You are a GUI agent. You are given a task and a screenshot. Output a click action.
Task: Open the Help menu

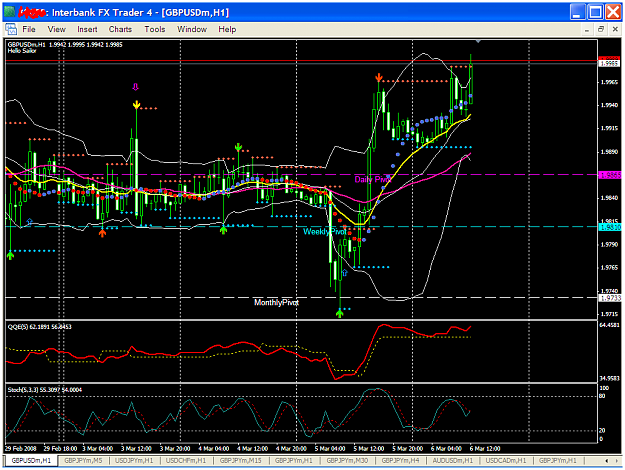pos(227,29)
